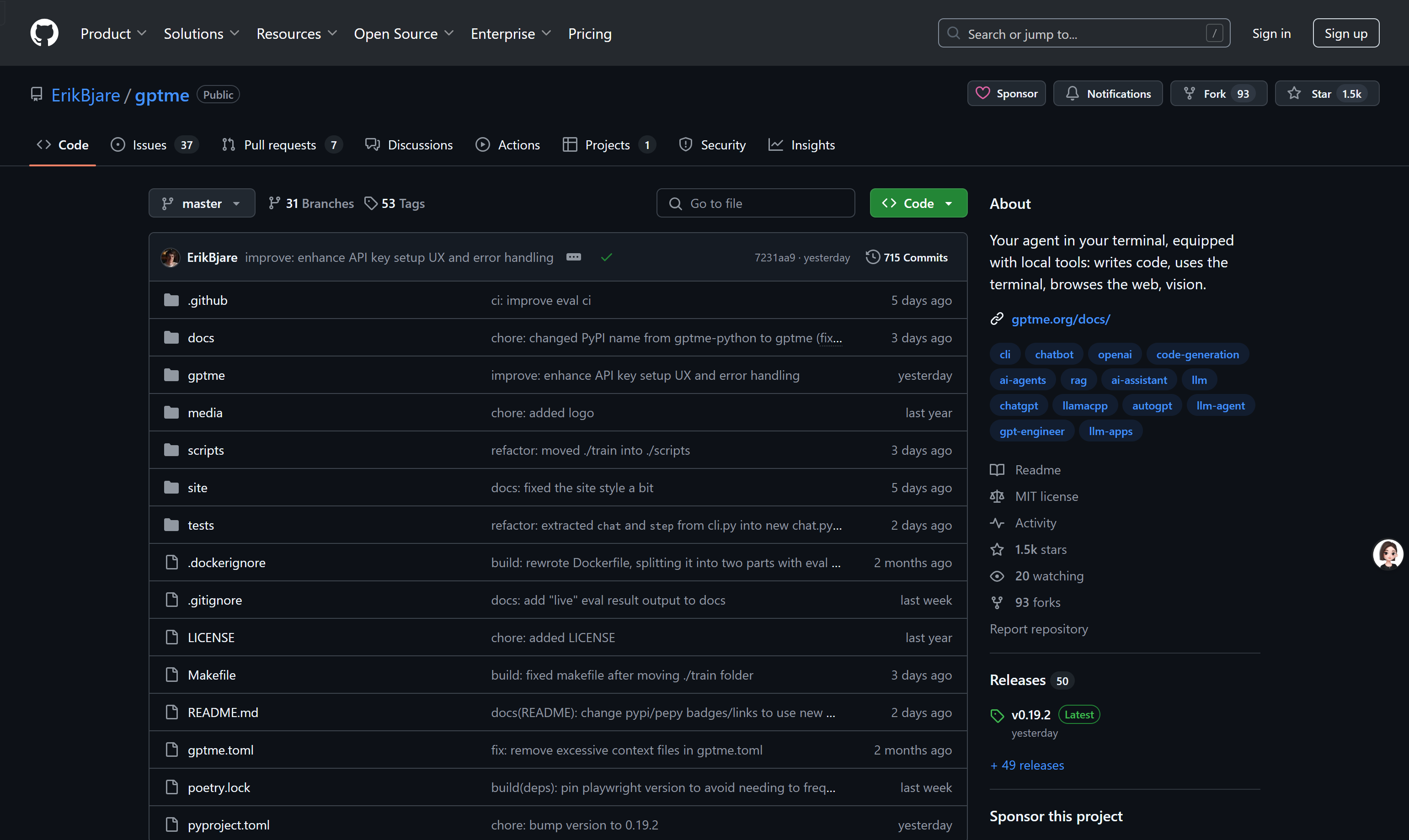Click the Sign in link
The height and width of the screenshot is (840, 1409).
pyautogui.click(x=1271, y=33)
